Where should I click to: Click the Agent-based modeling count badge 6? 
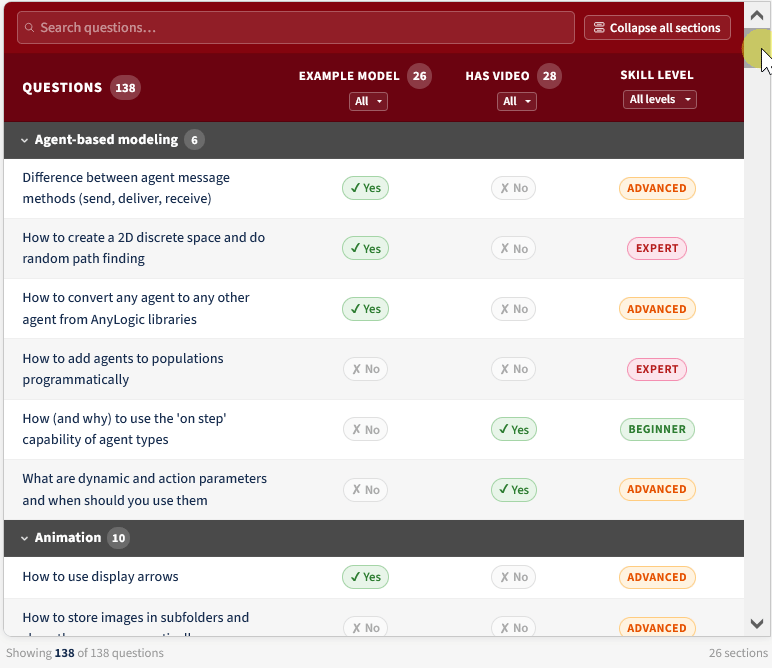pos(194,140)
